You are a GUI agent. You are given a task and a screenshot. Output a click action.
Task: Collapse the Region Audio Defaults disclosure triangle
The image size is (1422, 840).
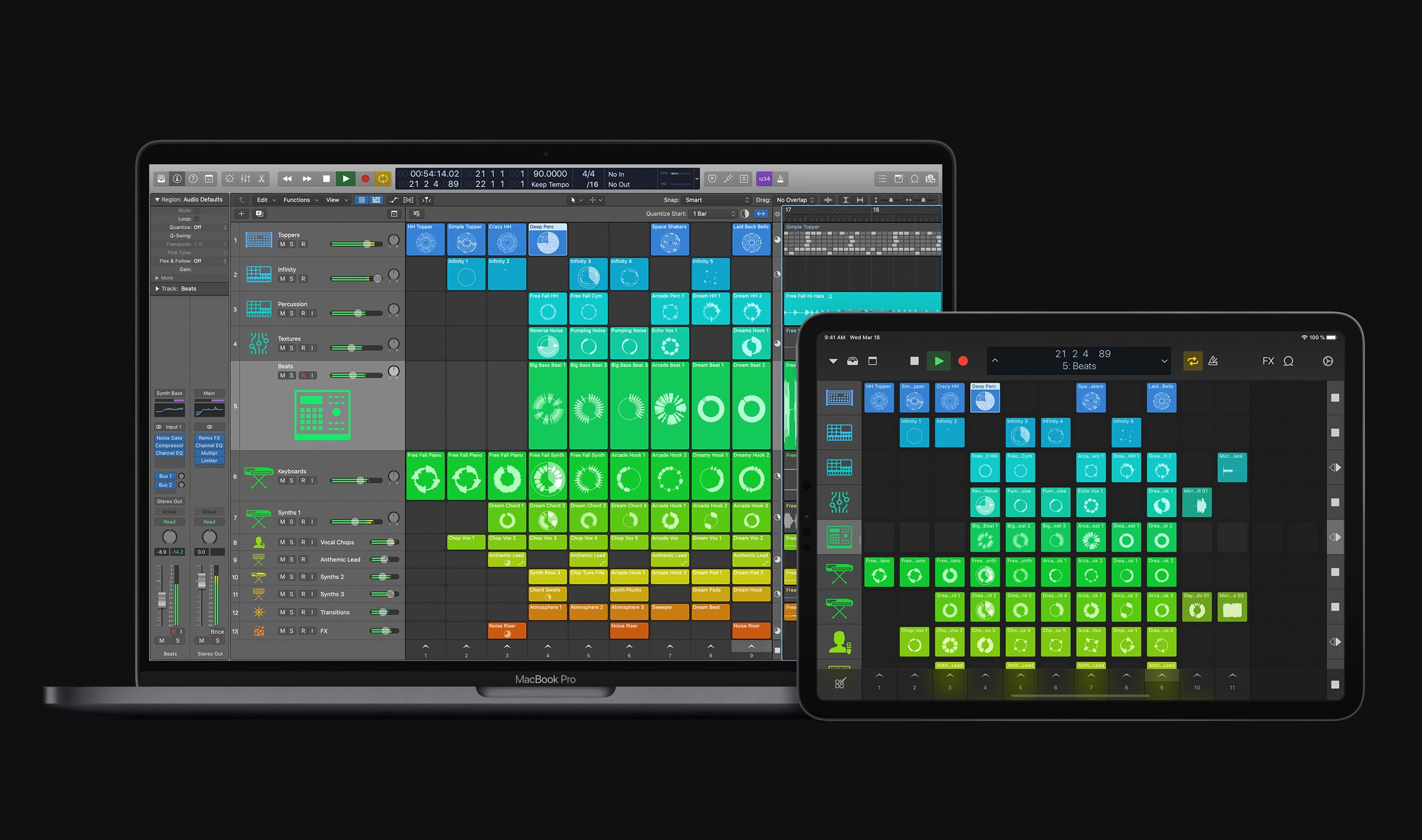tap(157, 200)
